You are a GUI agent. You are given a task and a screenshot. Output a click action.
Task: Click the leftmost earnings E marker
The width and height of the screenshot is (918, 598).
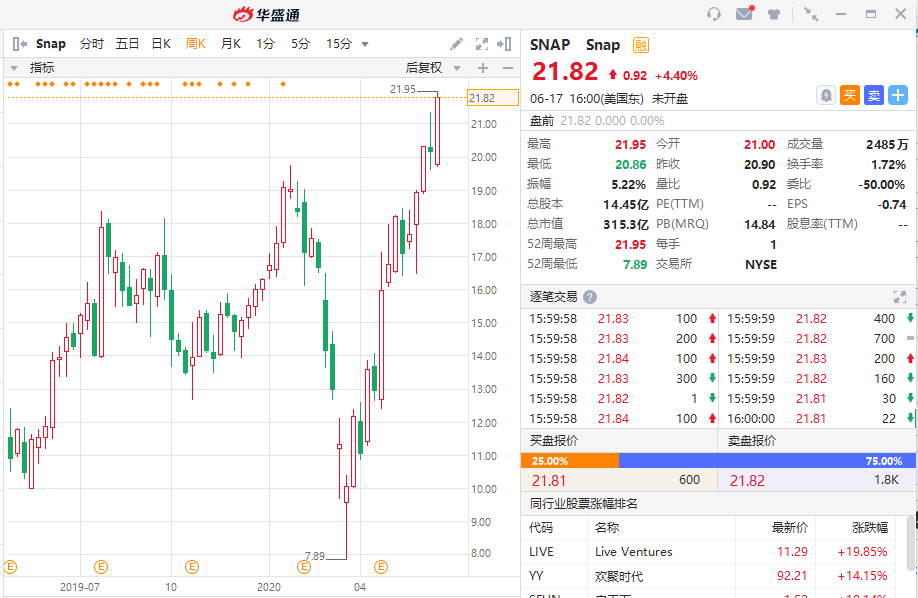[11, 566]
